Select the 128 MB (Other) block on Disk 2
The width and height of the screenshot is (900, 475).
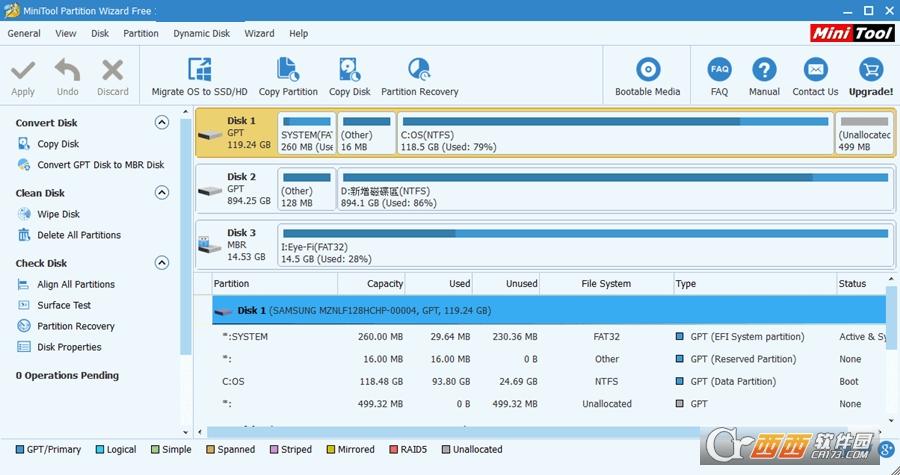click(307, 189)
